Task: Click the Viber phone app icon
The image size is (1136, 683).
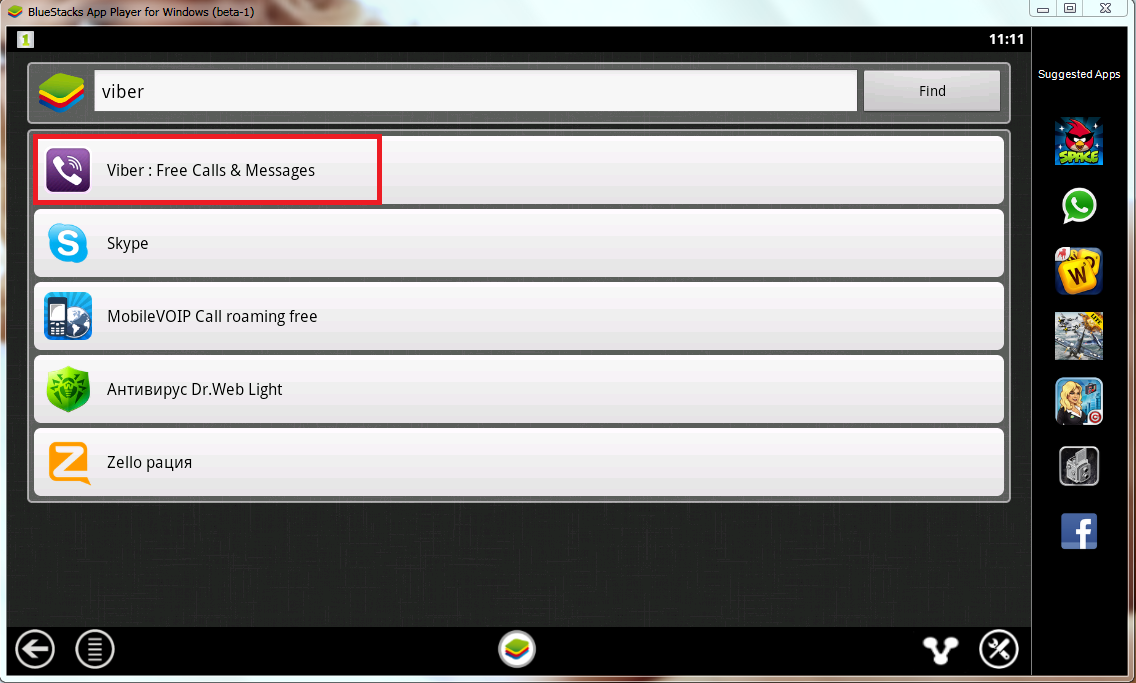Action: (x=68, y=170)
